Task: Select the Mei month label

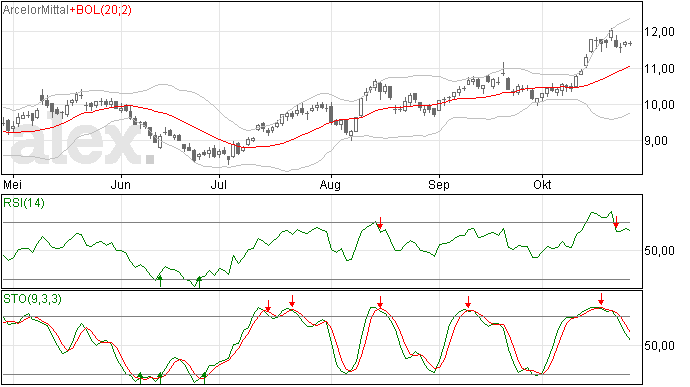Action: [x=13, y=184]
